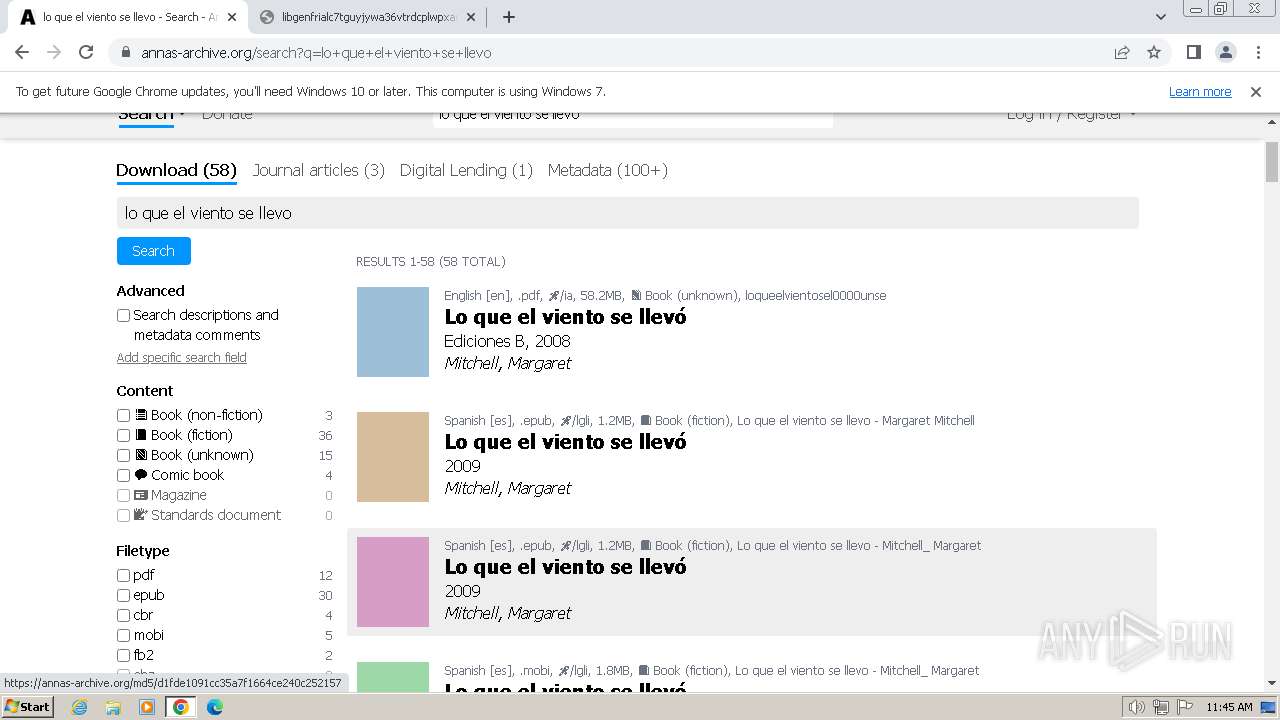
Task: Switch to Journal articles (3) tab
Action: click(x=318, y=170)
